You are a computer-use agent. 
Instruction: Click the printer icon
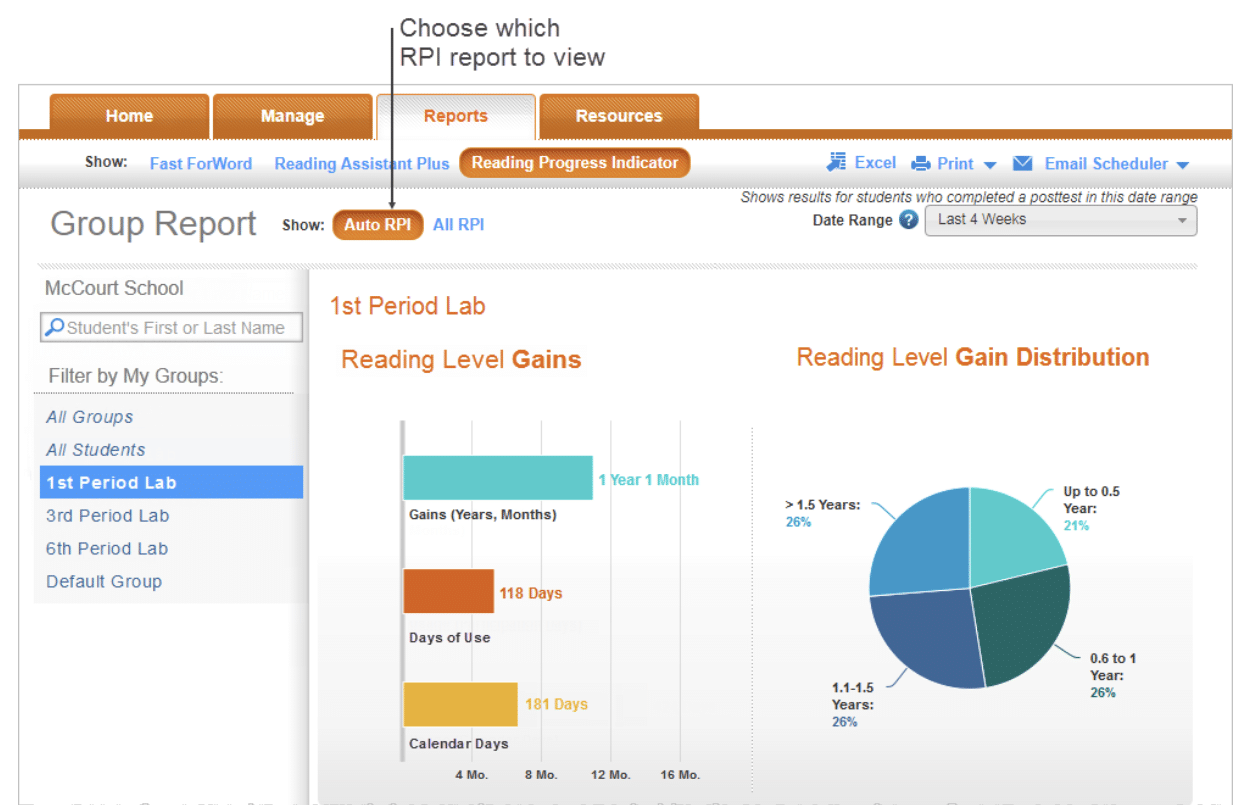click(921, 164)
